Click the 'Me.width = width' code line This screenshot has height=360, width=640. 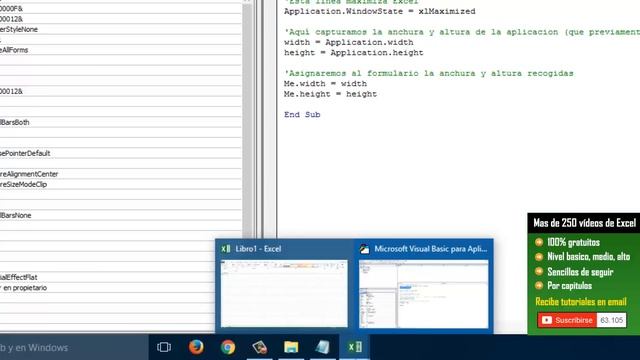pos(325,84)
